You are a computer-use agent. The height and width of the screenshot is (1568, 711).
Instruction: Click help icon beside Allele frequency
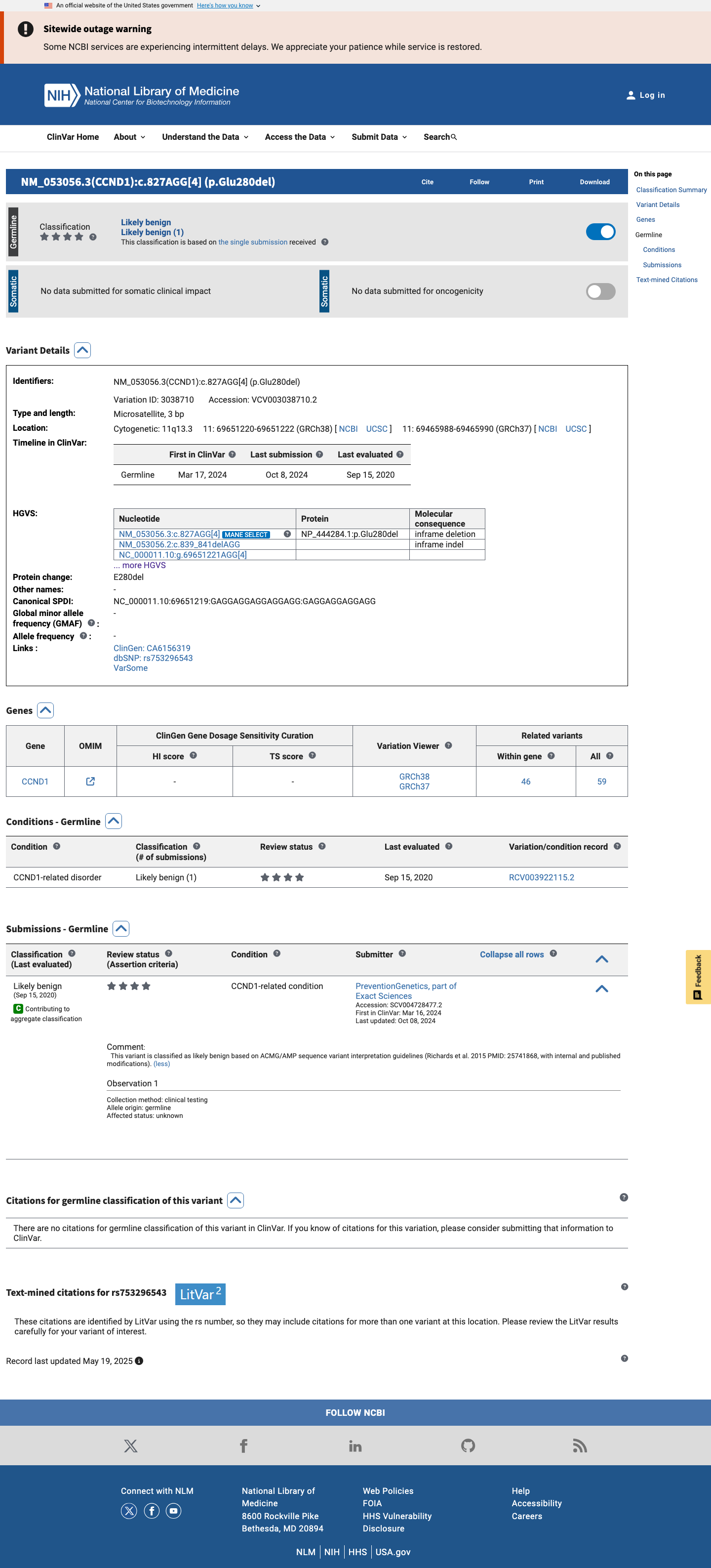click(x=83, y=635)
